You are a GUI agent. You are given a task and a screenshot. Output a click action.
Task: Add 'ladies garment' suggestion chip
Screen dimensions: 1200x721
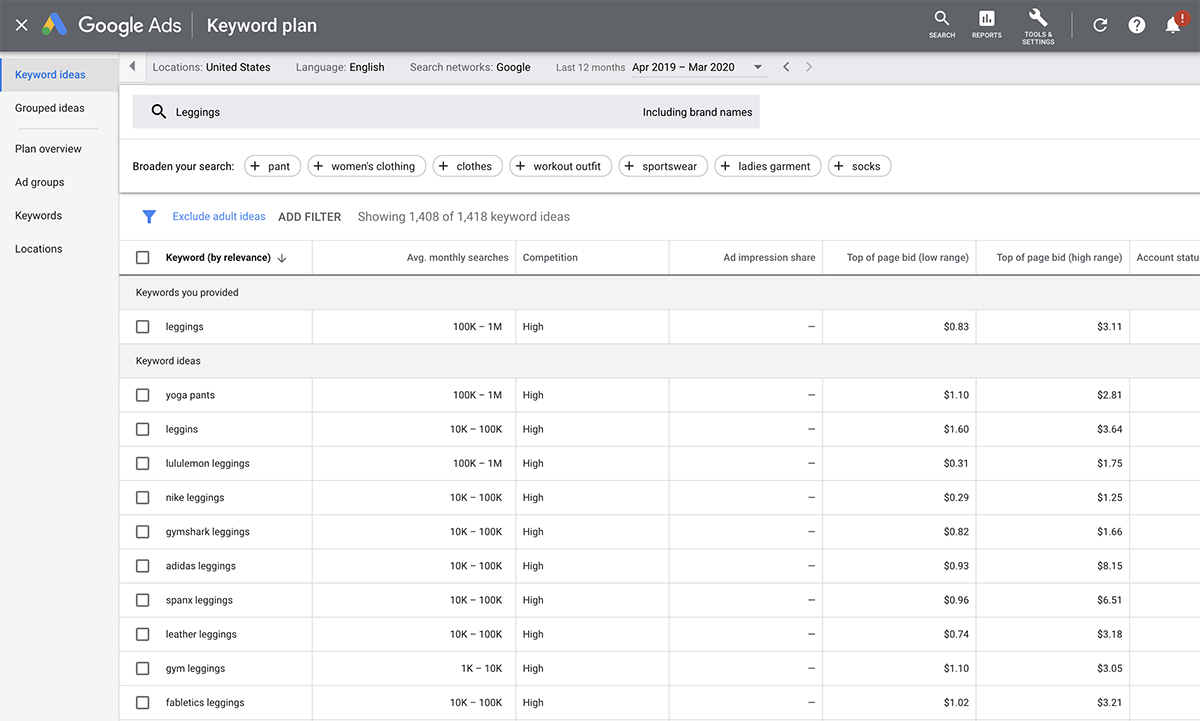click(768, 166)
